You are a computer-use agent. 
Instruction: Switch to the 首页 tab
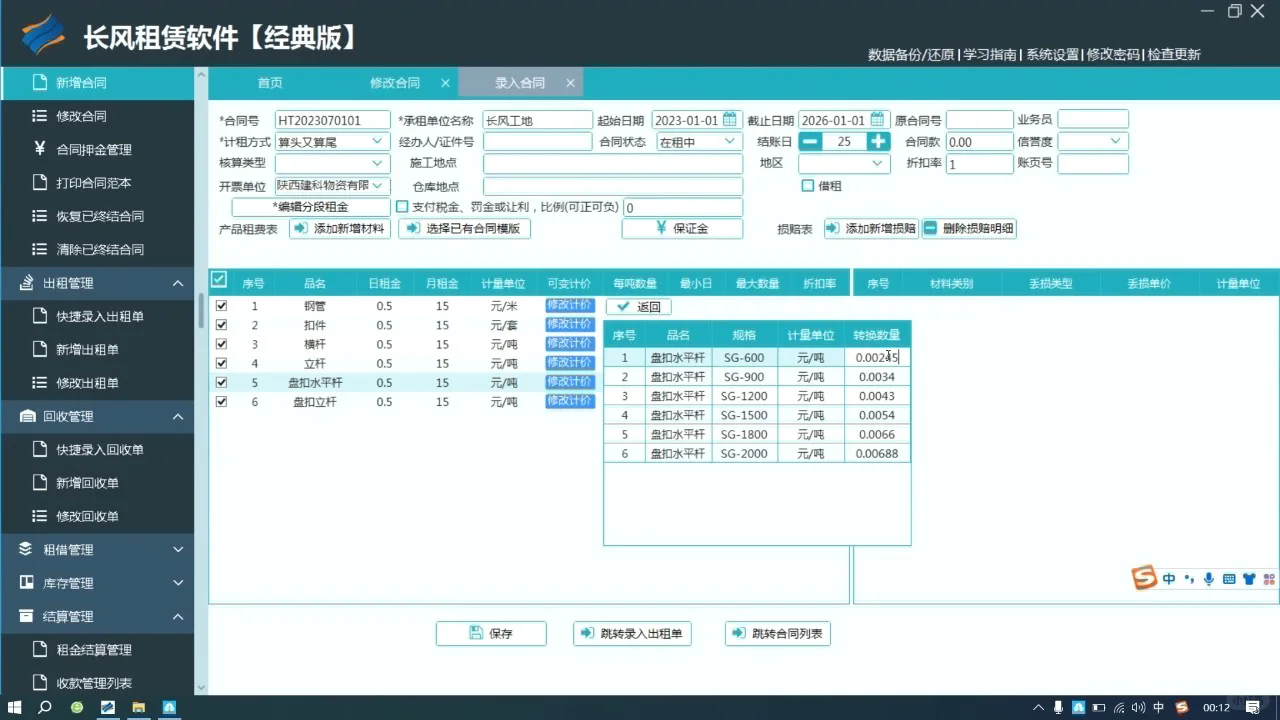coord(269,82)
